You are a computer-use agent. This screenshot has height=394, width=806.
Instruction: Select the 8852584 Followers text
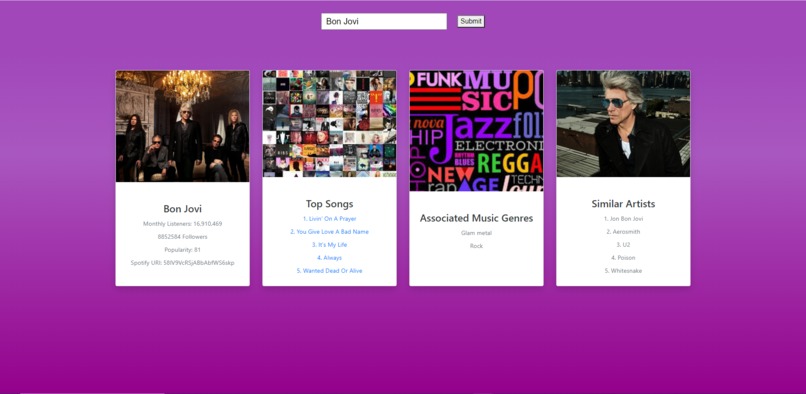[182, 237]
